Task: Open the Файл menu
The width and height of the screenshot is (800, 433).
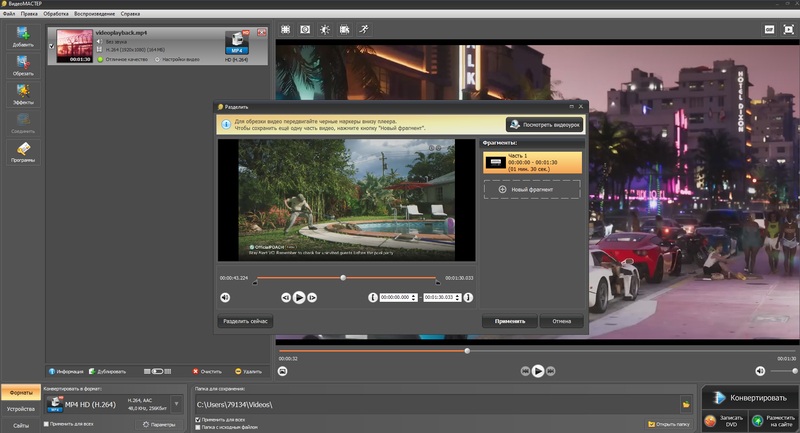Action: tap(9, 14)
